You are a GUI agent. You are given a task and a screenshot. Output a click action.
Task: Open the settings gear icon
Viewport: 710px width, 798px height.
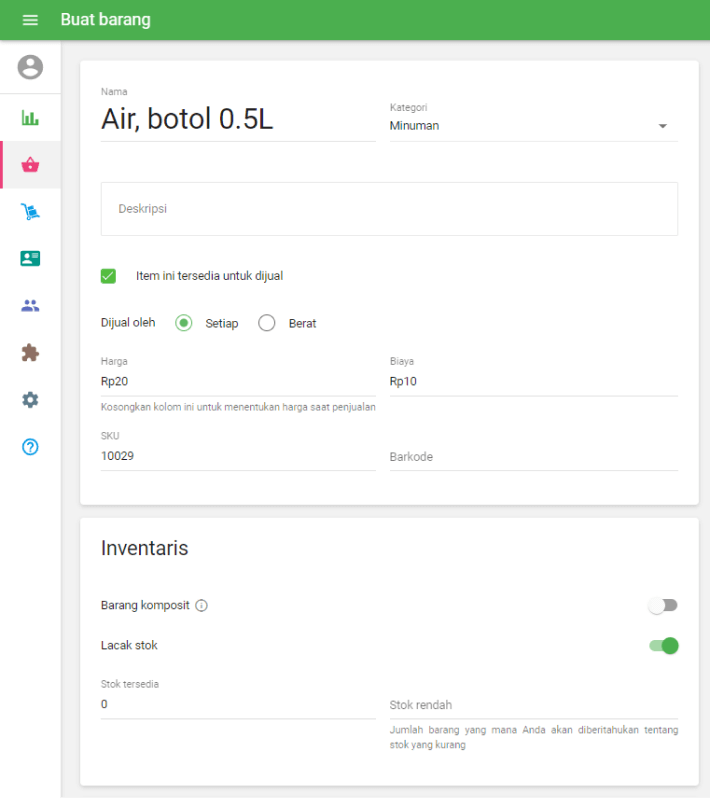(x=30, y=400)
